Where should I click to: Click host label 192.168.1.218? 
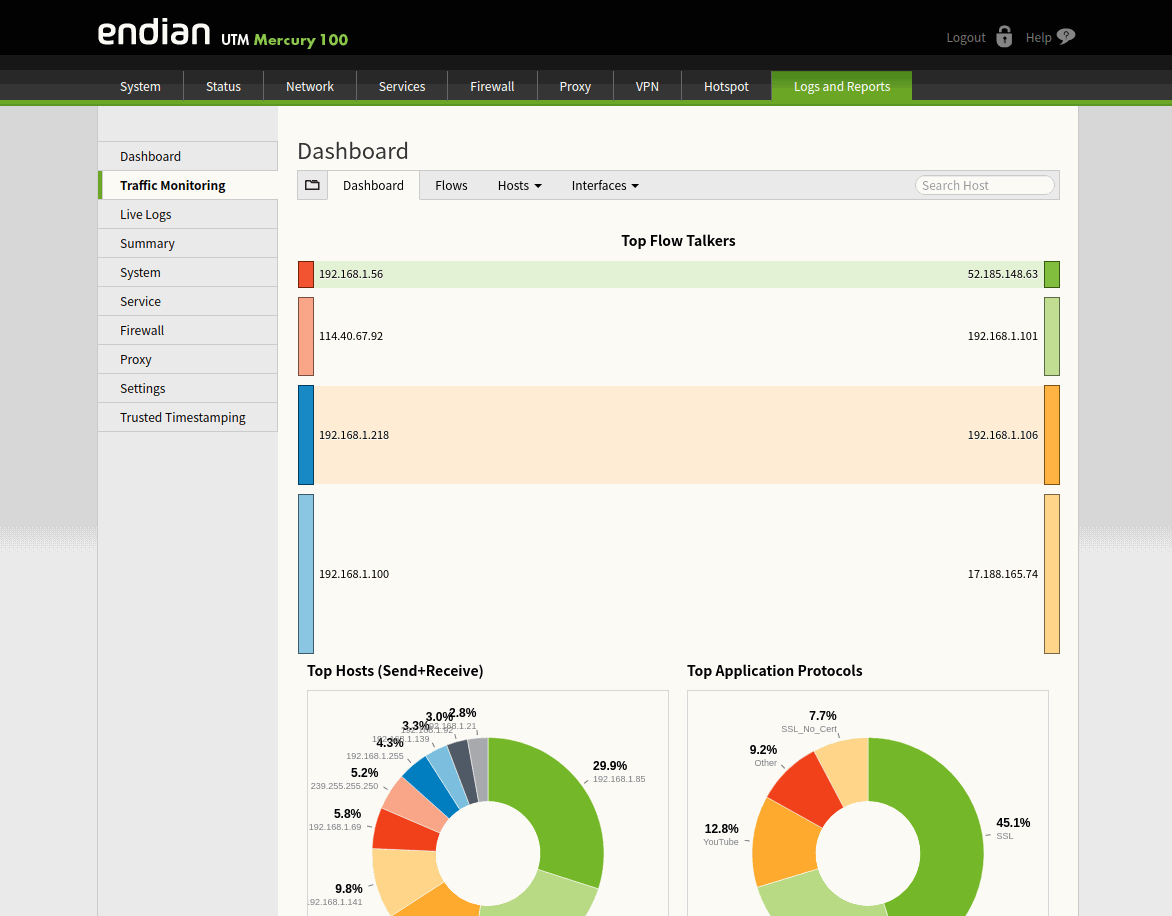tap(354, 435)
